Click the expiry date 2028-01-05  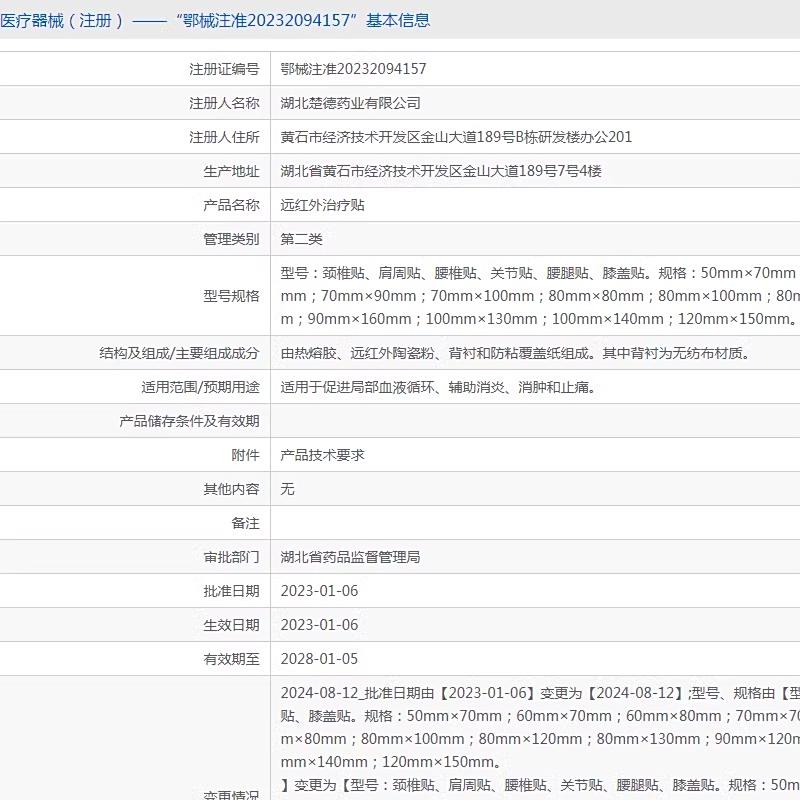tap(319, 659)
